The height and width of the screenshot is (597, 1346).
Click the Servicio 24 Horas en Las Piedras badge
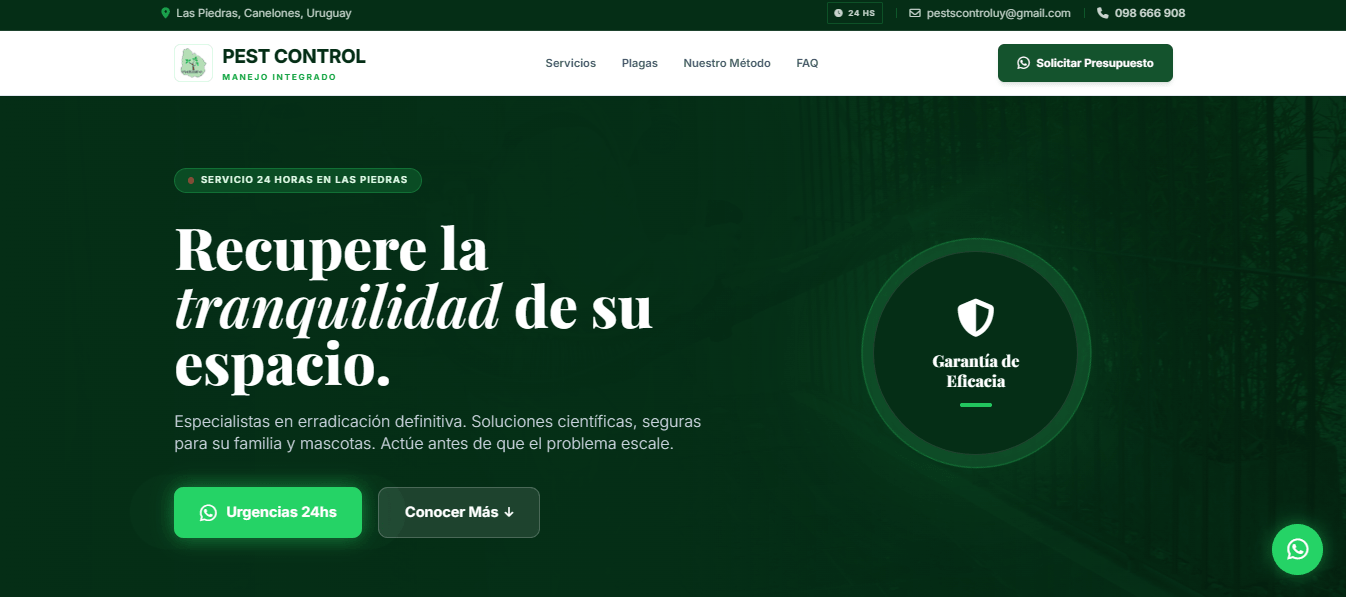[x=298, y=180]
